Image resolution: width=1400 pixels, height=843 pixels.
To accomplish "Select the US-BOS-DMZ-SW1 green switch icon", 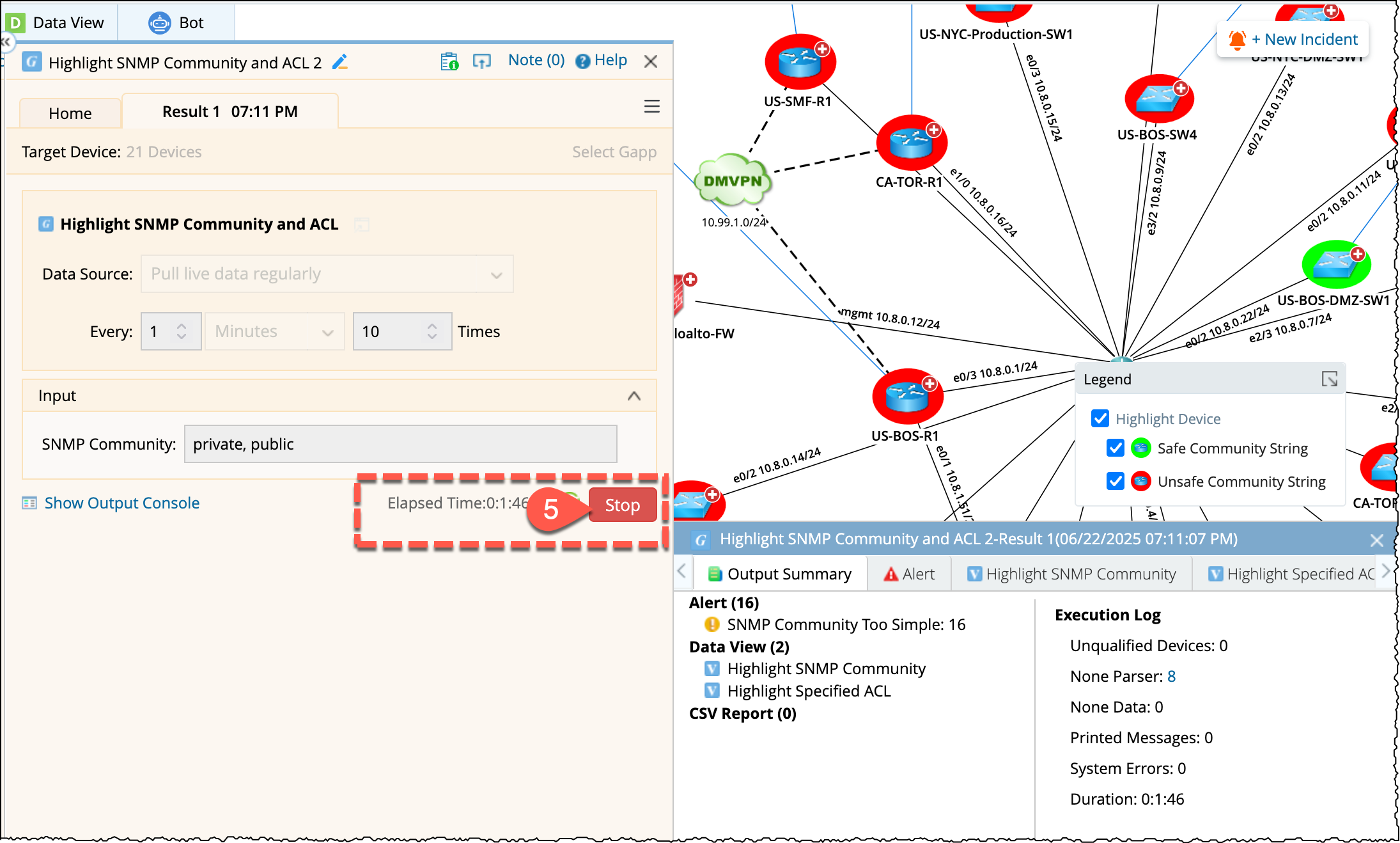I will point(1335,265).
